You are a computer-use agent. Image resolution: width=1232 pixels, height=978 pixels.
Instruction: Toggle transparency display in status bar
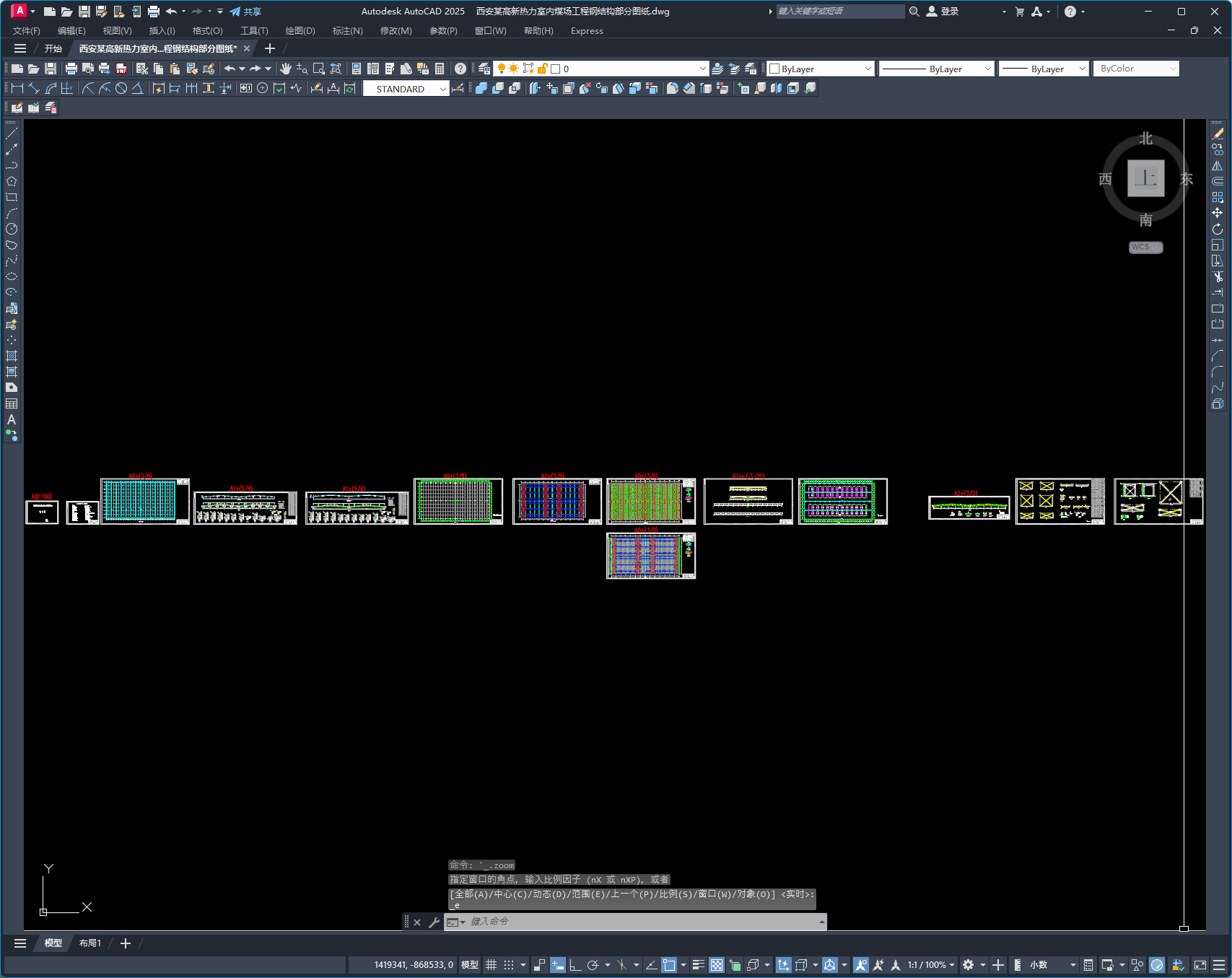717,965
